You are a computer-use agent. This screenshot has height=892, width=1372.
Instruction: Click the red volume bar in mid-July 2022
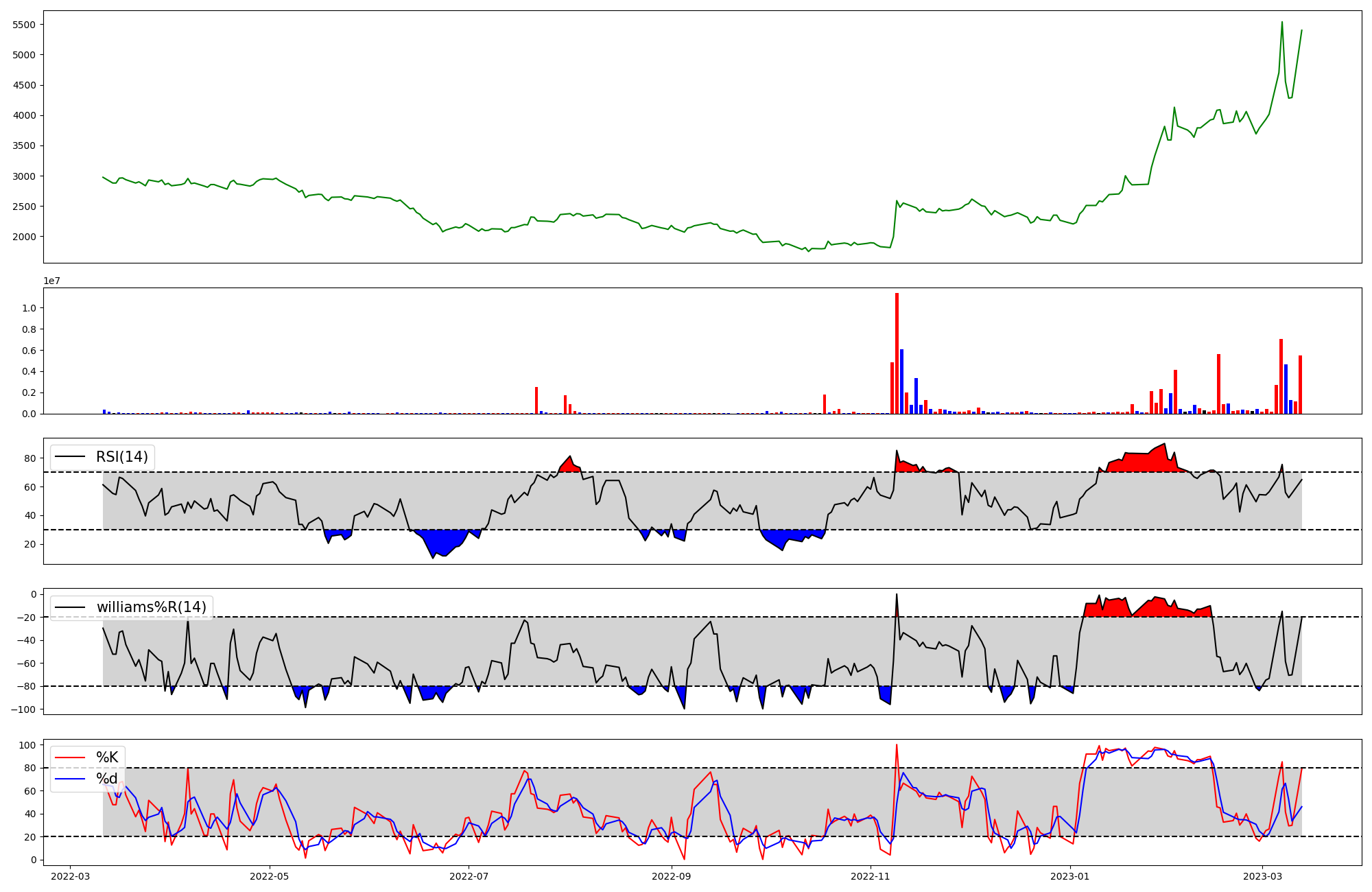tap(536, 401)
